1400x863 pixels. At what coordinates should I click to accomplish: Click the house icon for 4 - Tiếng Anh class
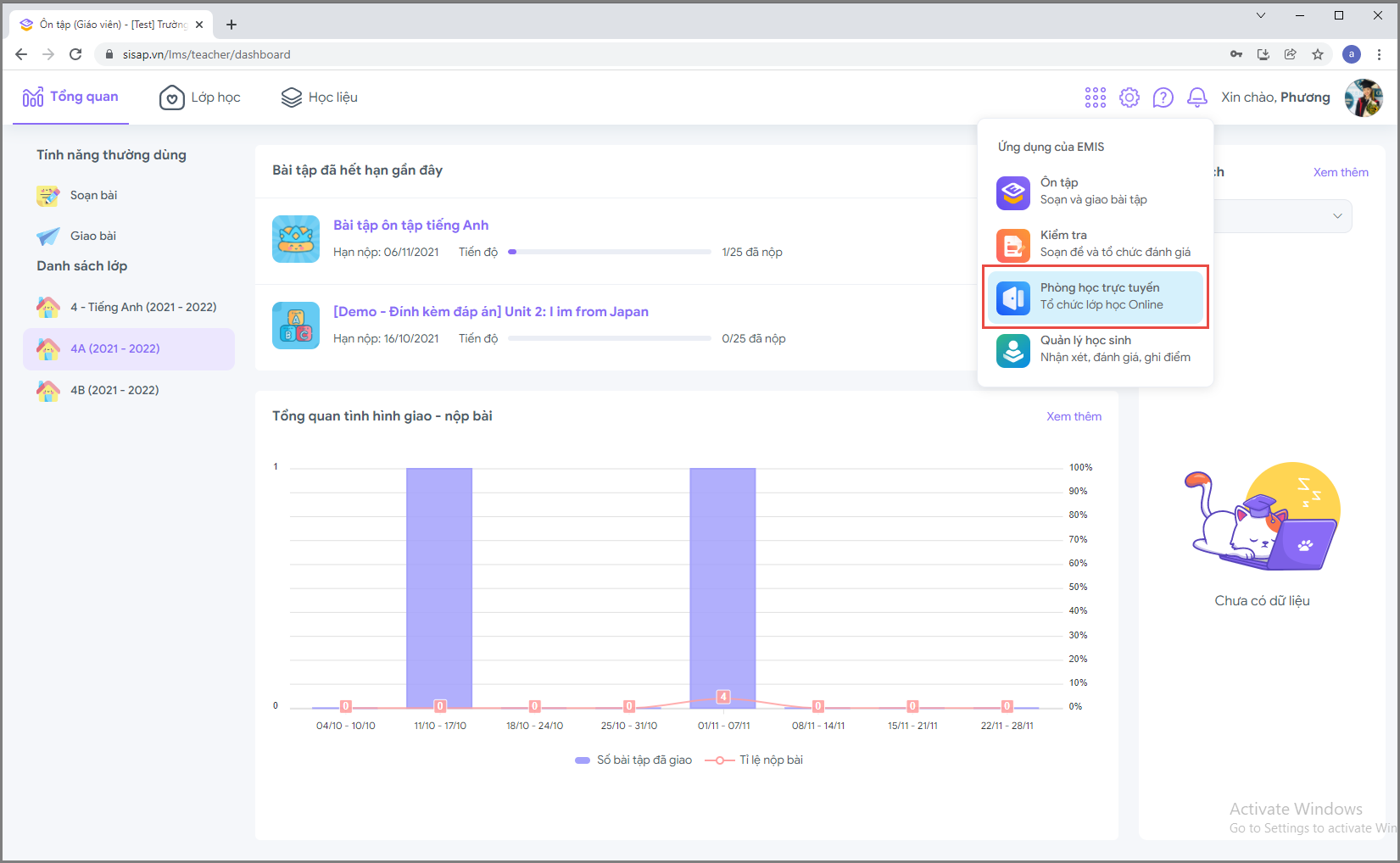[48, 307]
